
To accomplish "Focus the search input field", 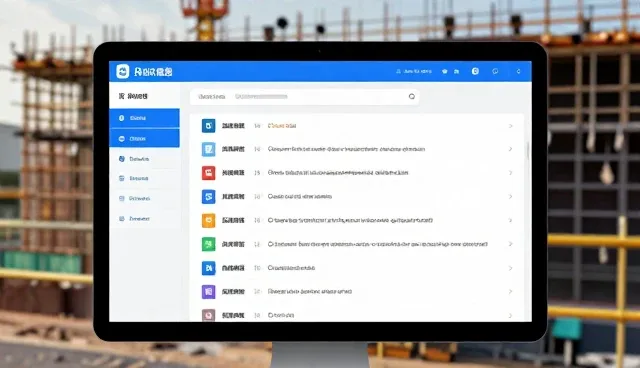I will tap(305, 97).
